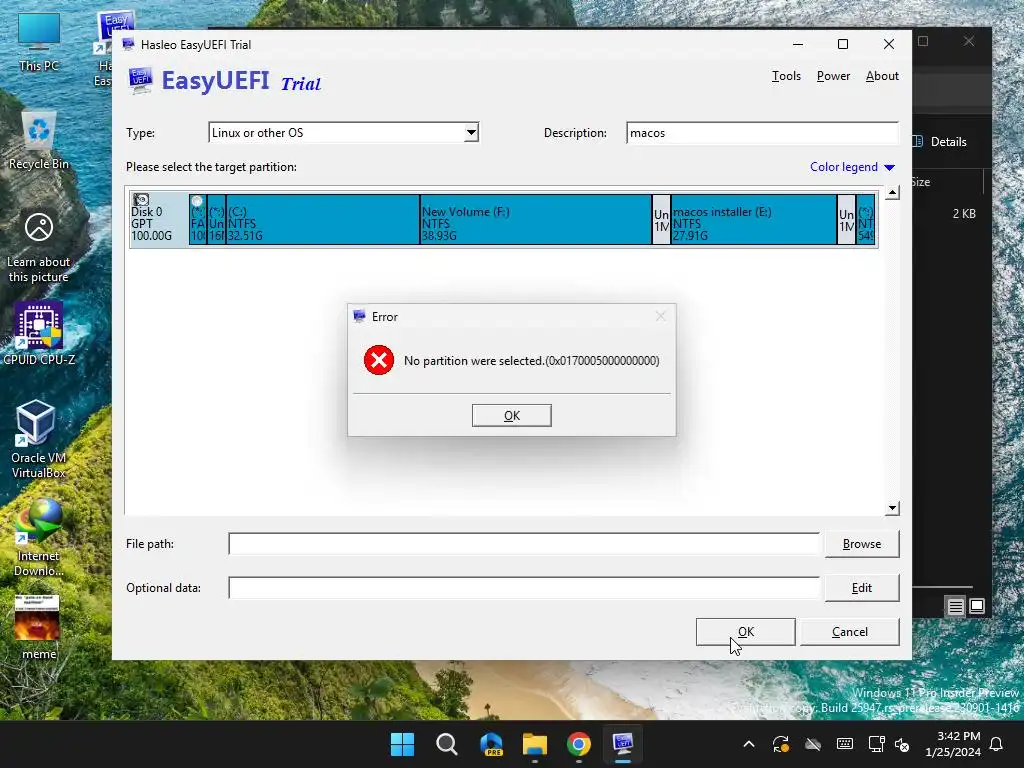Click the EasyUEFI logo icon in header
This screenshot has height=768, width=1024.
[x=140, y=81]
